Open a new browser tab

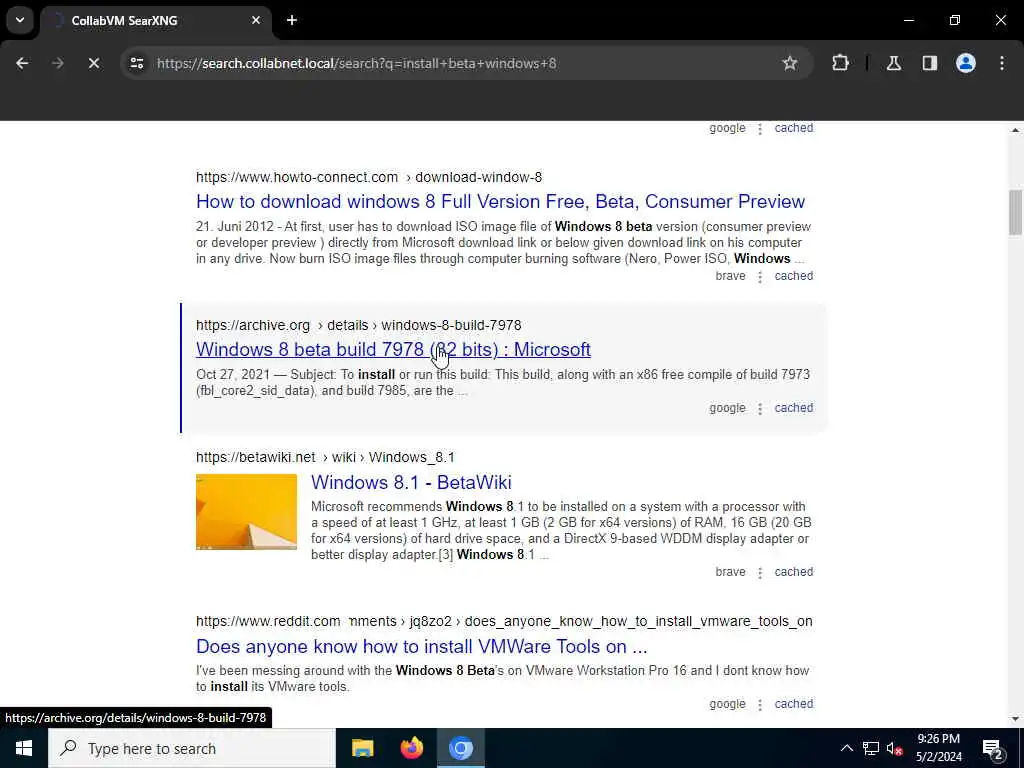(x=292, y=20)
